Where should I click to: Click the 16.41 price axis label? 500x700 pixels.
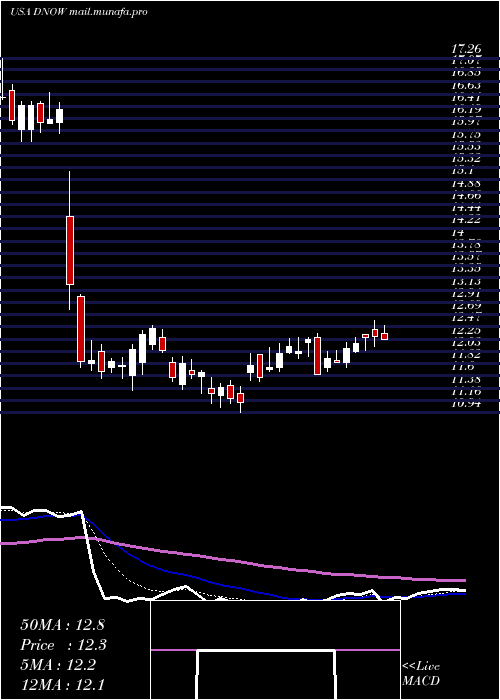(x=466, y=97)
